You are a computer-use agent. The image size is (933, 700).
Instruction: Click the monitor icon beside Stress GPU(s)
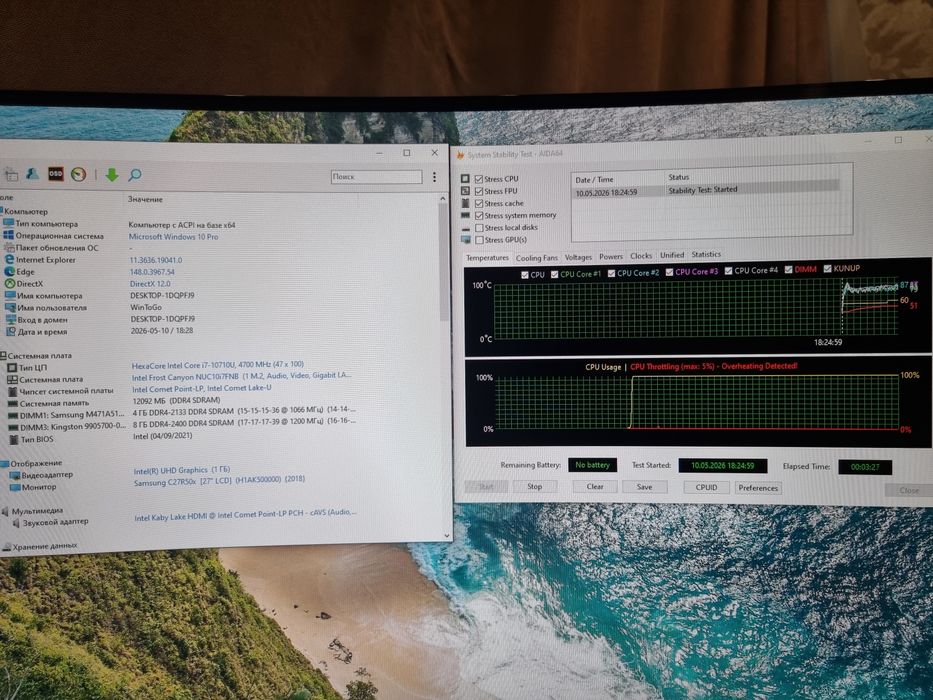pyautogui.click(x=466, y=239)
